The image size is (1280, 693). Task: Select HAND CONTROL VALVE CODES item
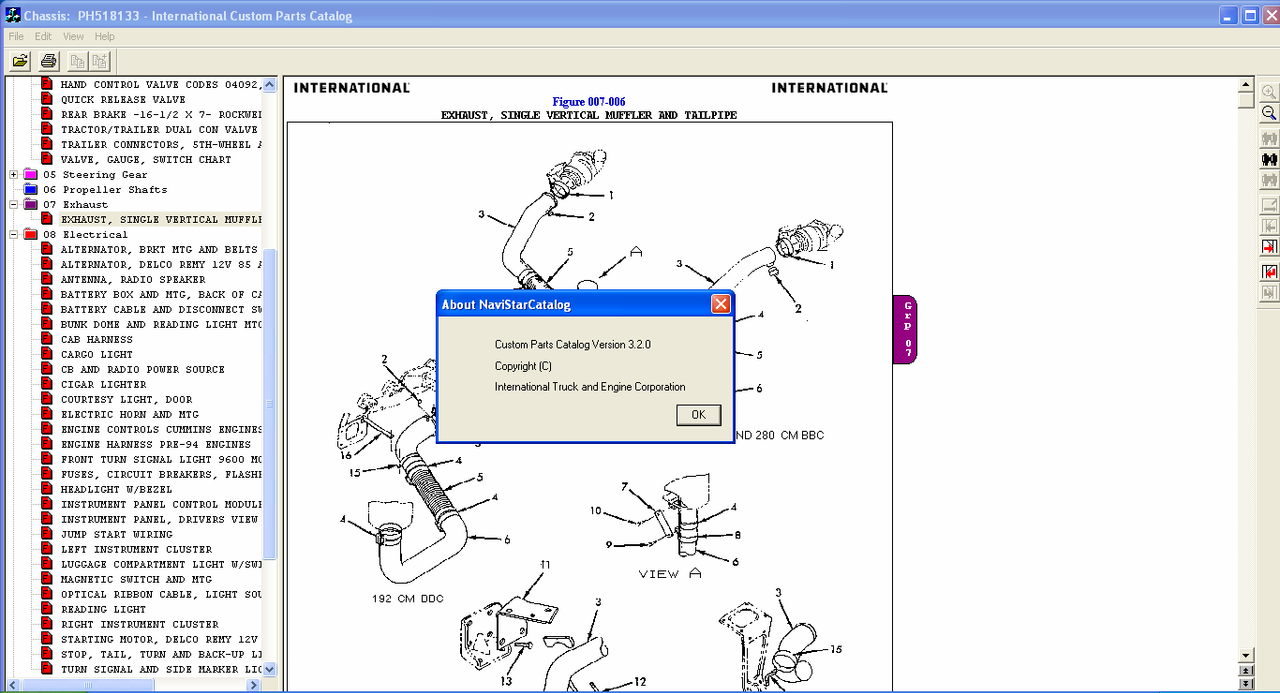(160, 84)
